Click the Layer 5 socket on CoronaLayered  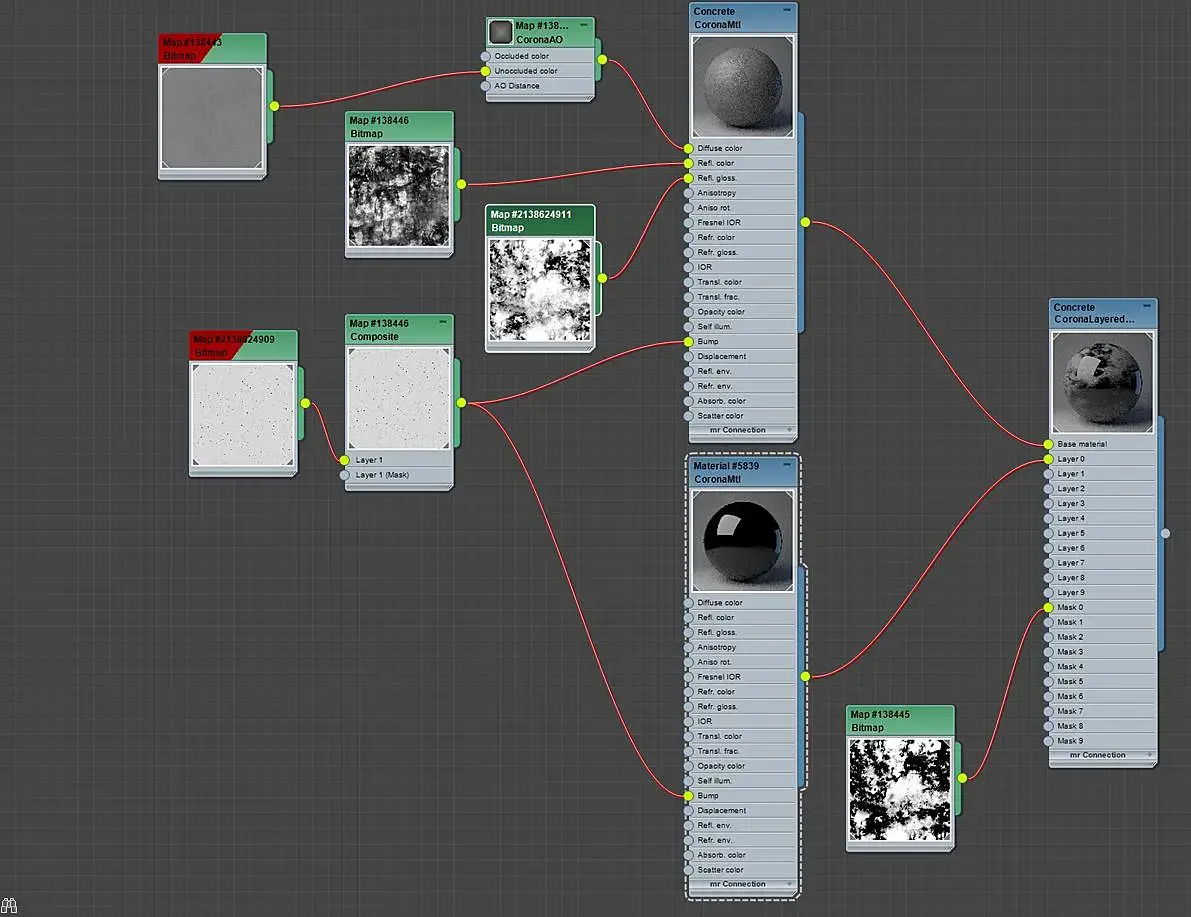(1049, 533)
